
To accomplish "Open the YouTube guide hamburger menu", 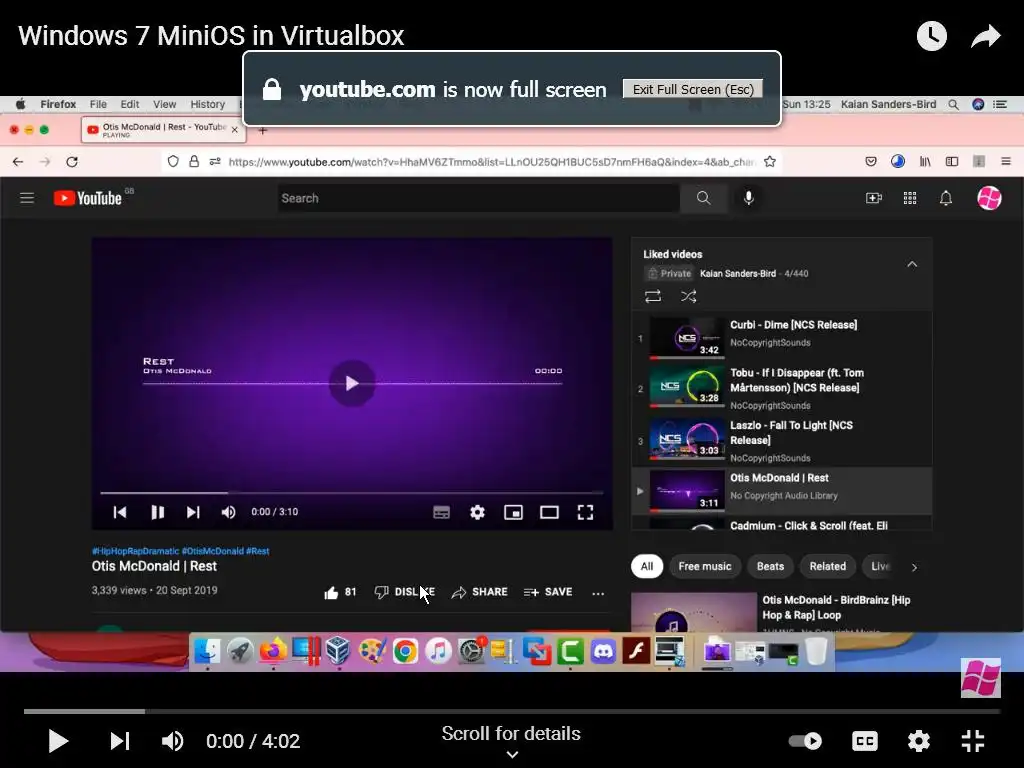I will pos(27,198).
